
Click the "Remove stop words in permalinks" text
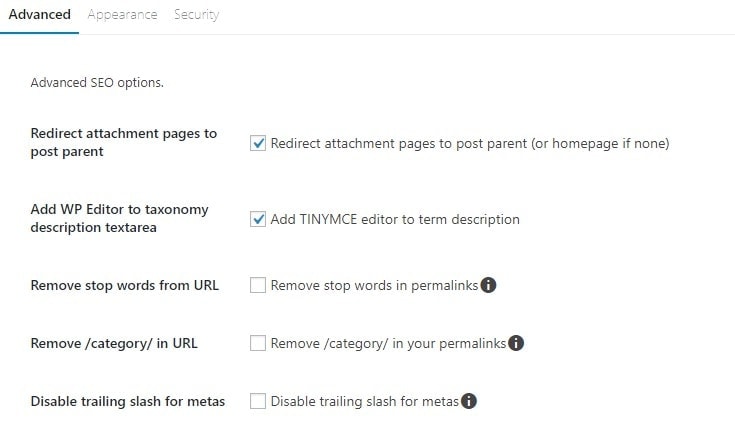(x=374, y=285)
